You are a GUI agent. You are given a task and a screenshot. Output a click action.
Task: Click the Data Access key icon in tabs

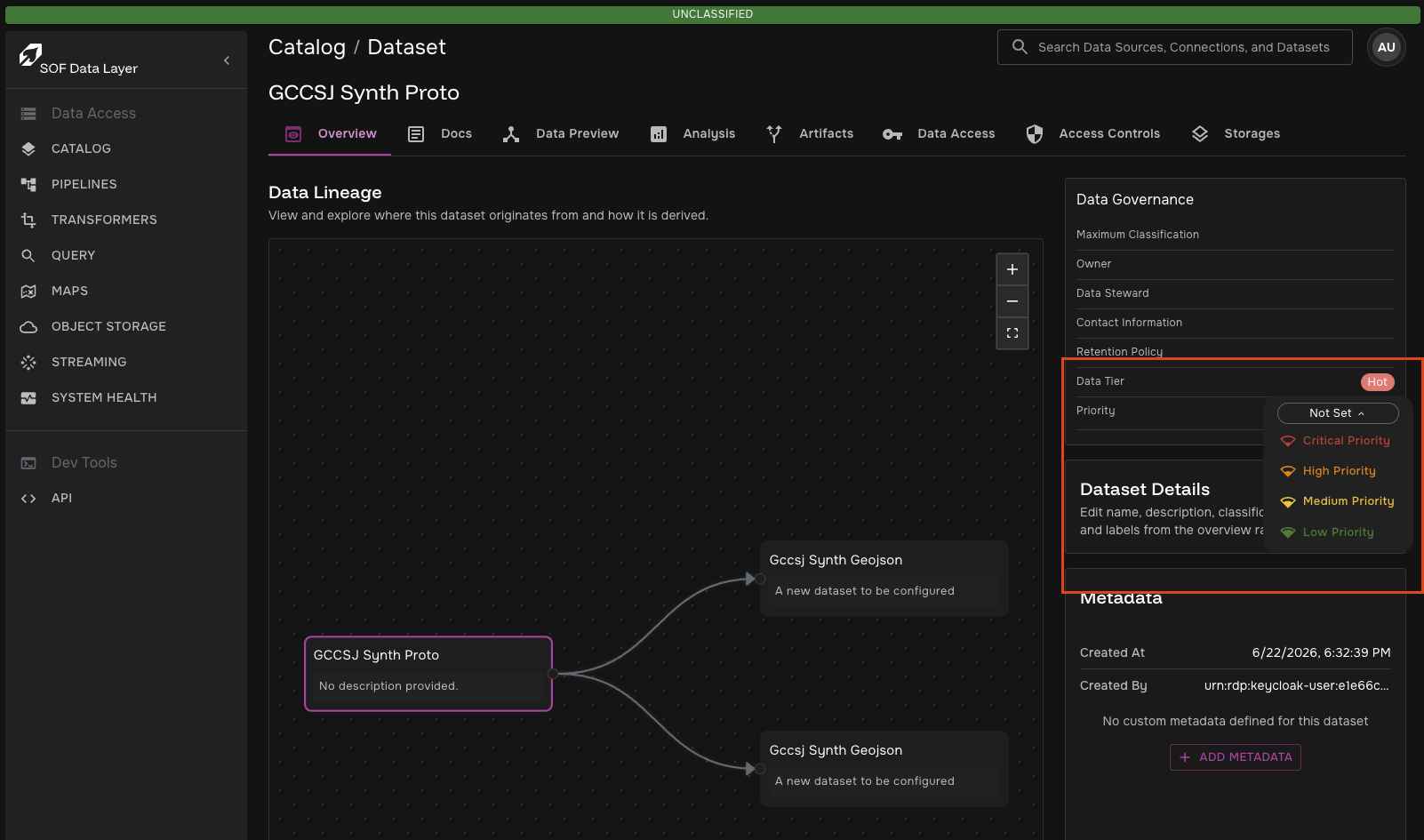(x=892, y=134)
